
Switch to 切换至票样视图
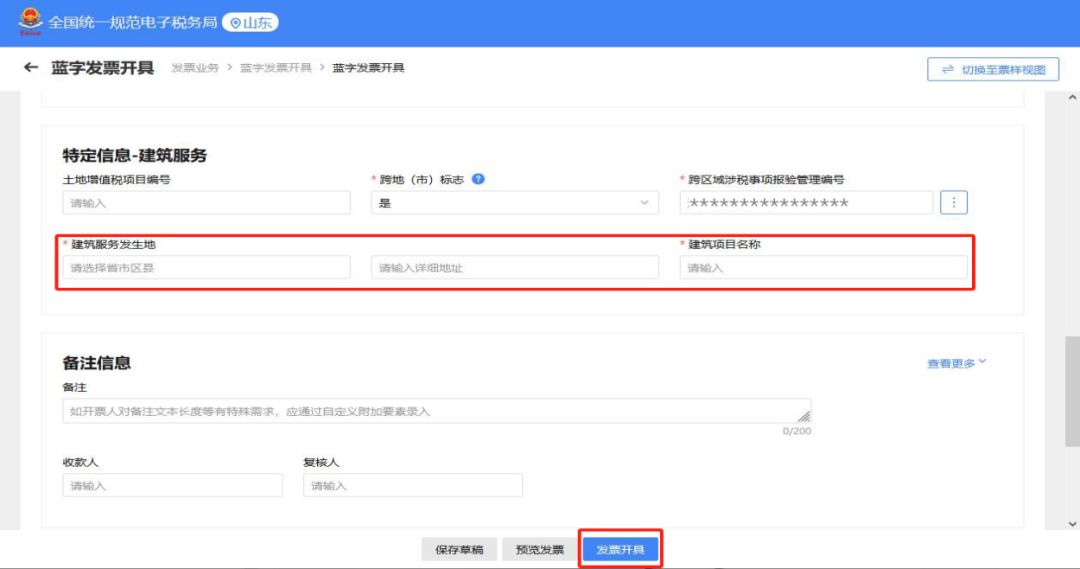[x=993, y=70]
